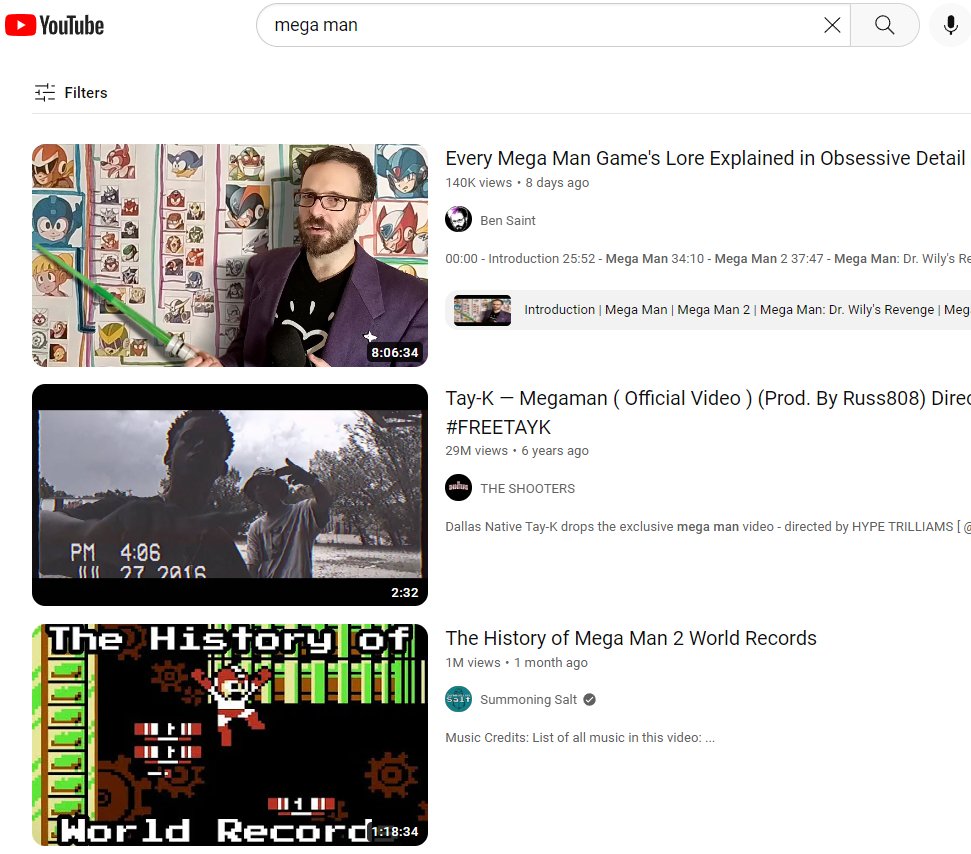This screenshot has width=971, height=854.
Task: Click the '1M views • 1 month ago' text
Action: [516, 663]
